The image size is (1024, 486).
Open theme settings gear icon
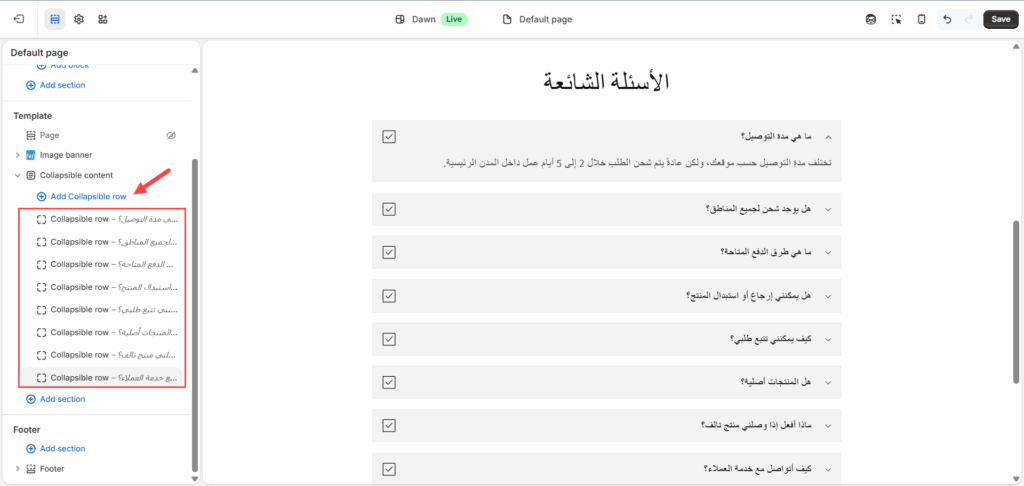coord(79,19)
